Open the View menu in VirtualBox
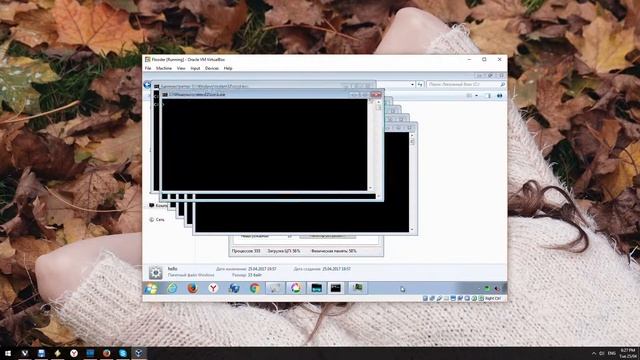 (x=181, y=68)
